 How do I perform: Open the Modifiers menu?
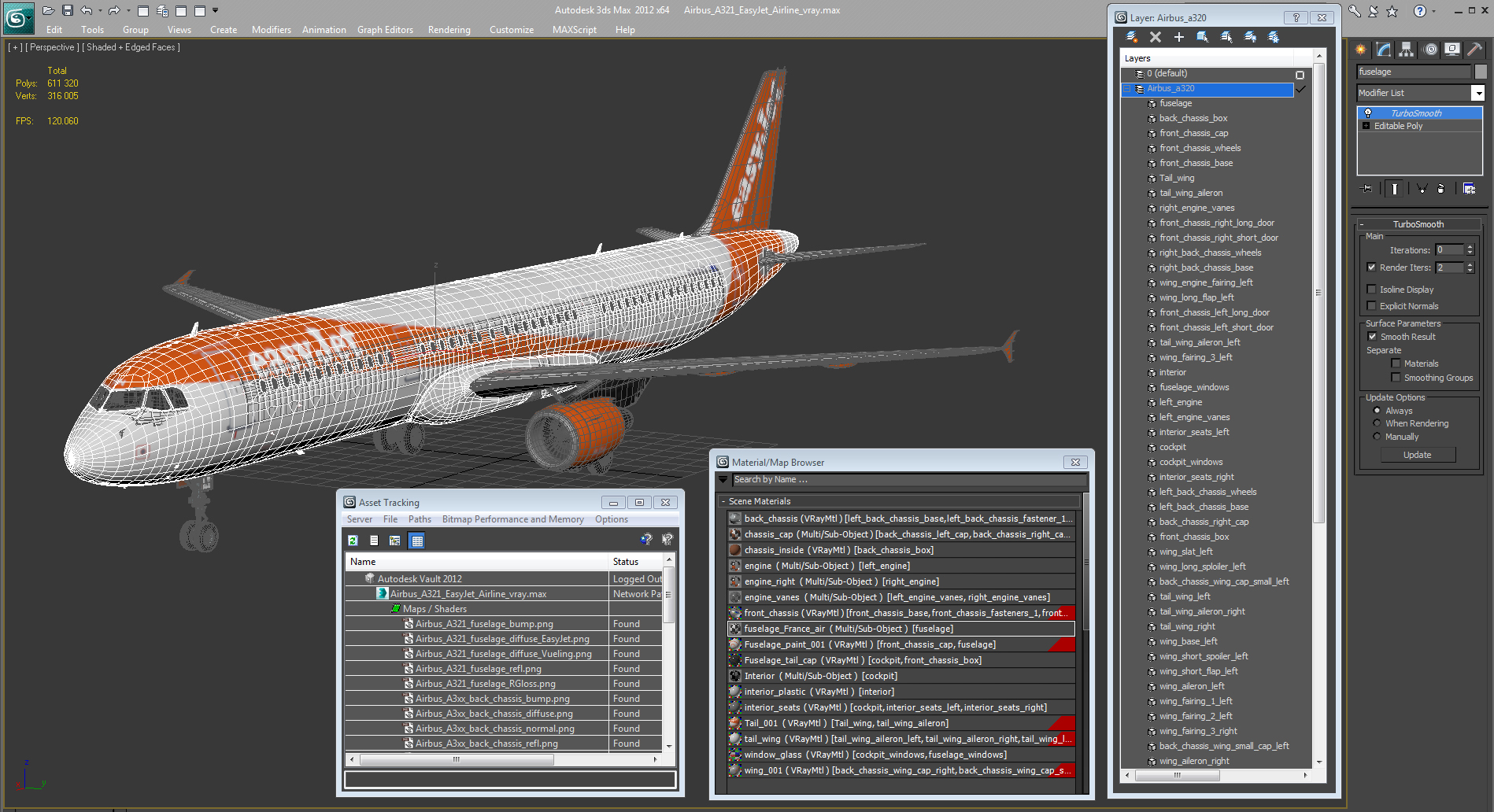pos(271,30)
